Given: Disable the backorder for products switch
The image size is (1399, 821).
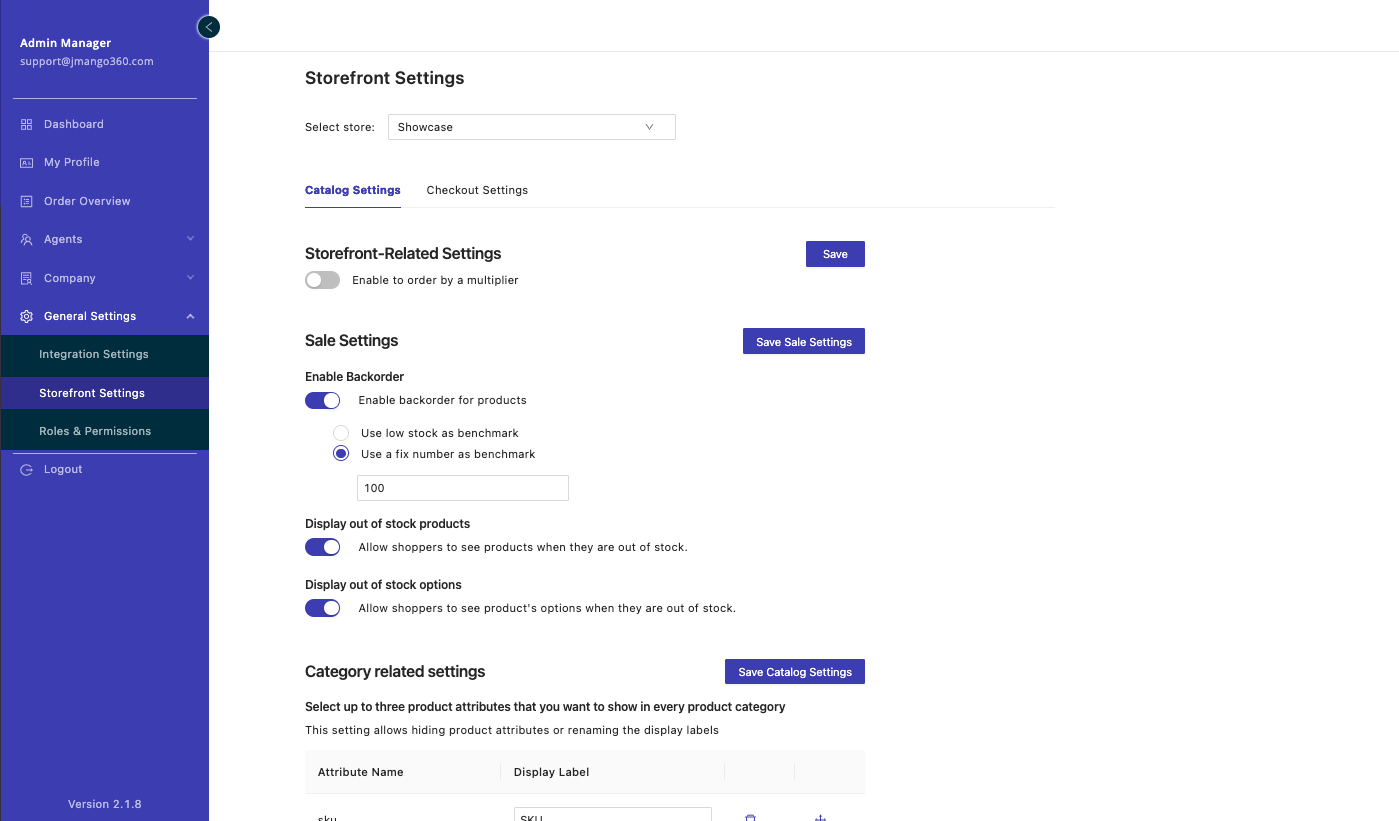Looking at the screenshot, I should (322, 400).
